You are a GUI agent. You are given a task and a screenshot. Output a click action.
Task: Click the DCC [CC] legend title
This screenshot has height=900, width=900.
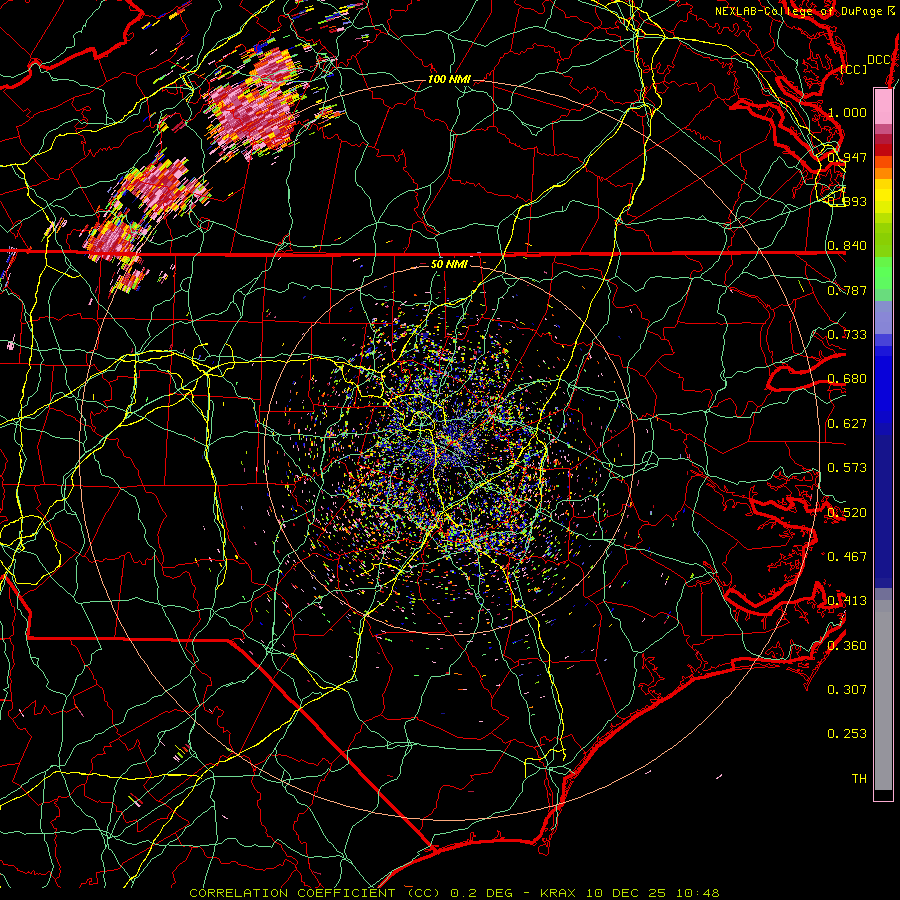point(864,64)
